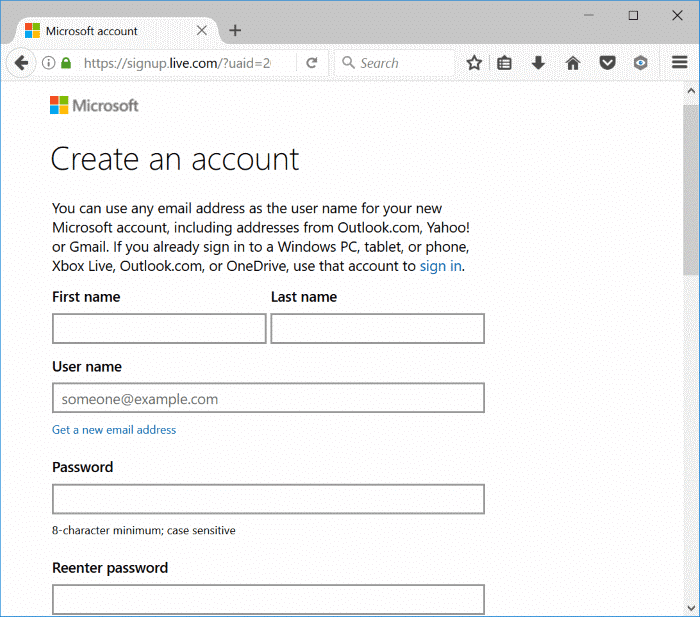700x617 pixels.
Task: Click the magnifier icon in search box
Action: (x=348, y=63)
